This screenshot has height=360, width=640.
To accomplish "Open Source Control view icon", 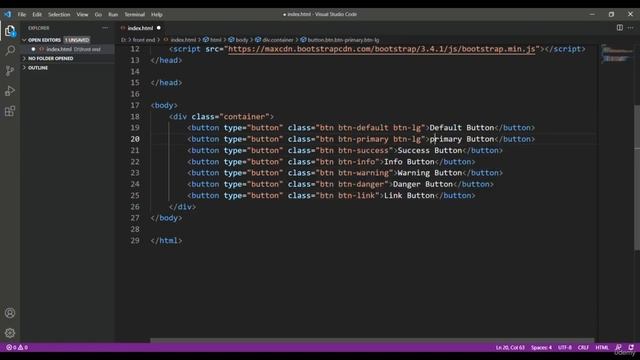I will (10, 71).
